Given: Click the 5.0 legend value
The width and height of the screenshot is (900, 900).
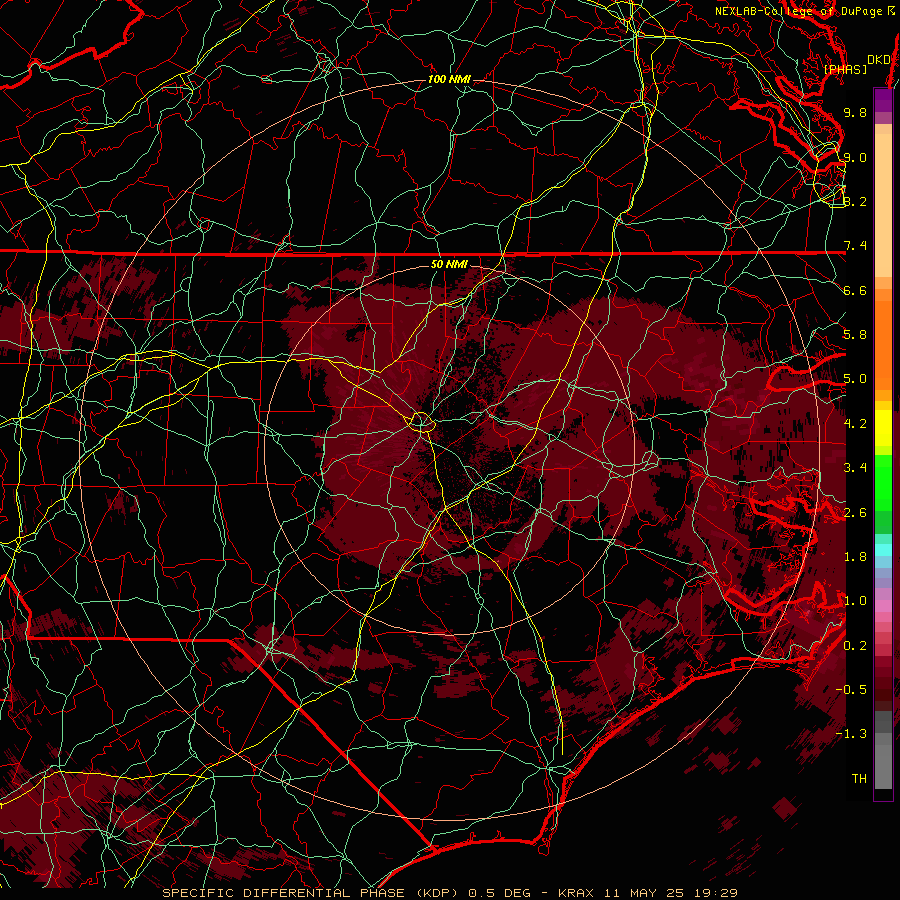Looking at the screenshot, I should tap(855, 379).
